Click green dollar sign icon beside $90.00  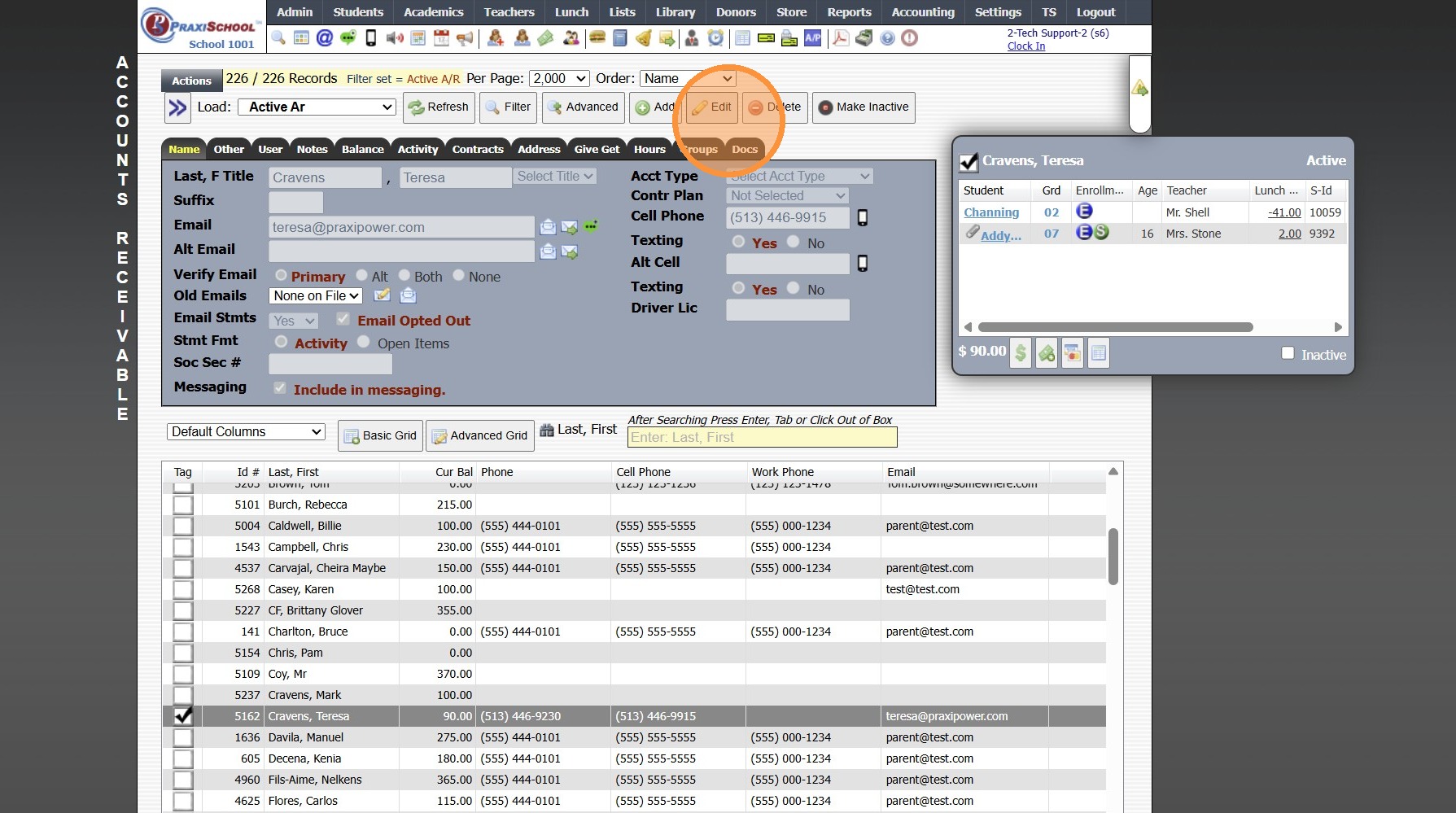(1021, 353)
